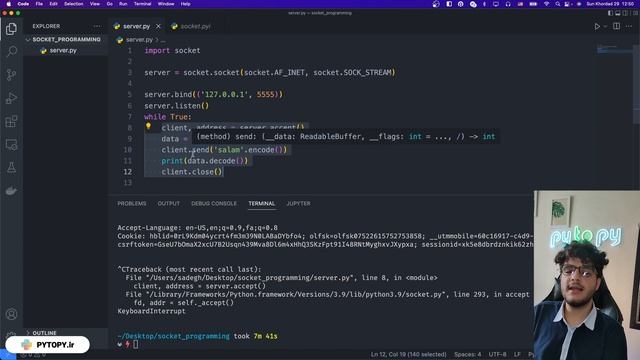
Task: Click the Spotlight search icon in menu bar
Action: coord(558,4)
